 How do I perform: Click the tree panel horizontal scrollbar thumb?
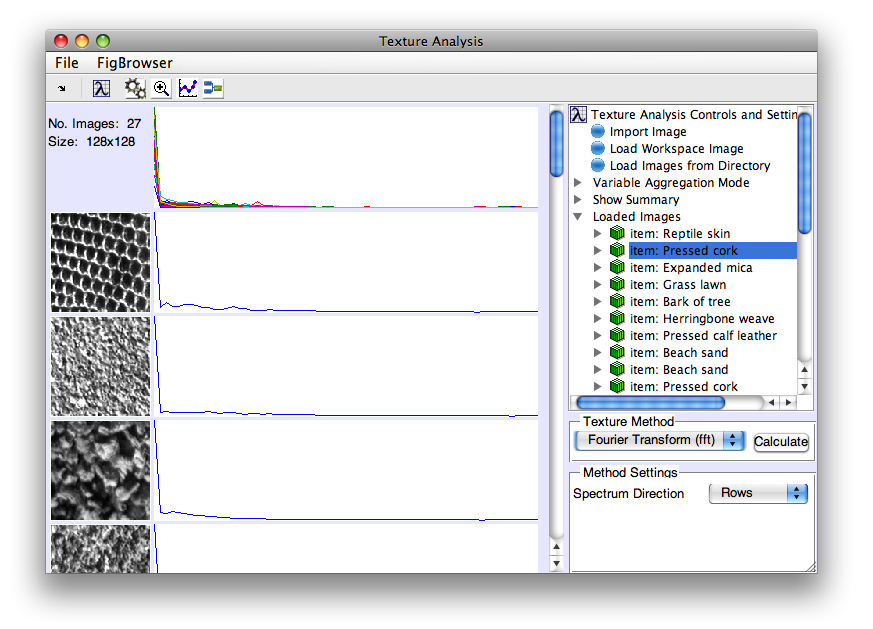point(650,402)
